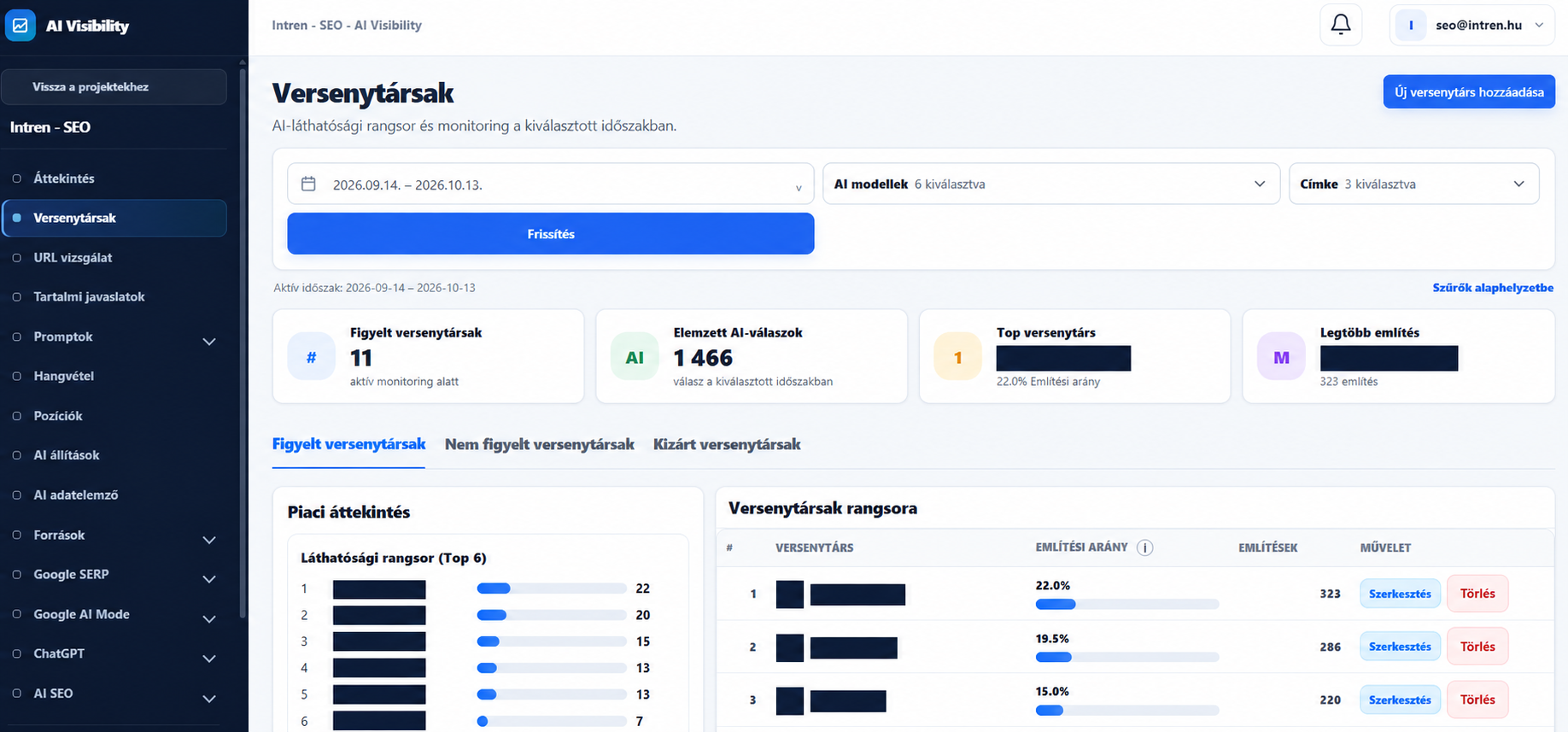Open the Címke filter dropdown

pyautogui.click(x=1413, y=184)
